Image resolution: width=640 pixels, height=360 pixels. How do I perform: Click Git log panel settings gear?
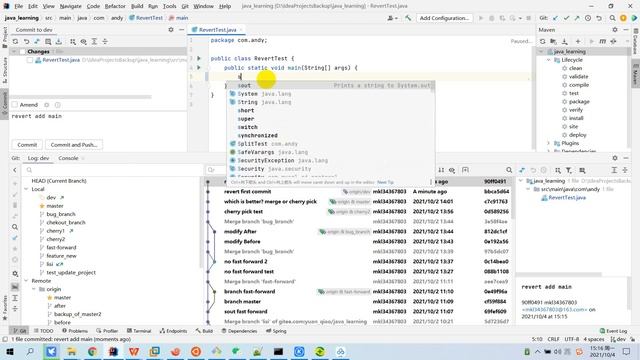pos(615,158)
